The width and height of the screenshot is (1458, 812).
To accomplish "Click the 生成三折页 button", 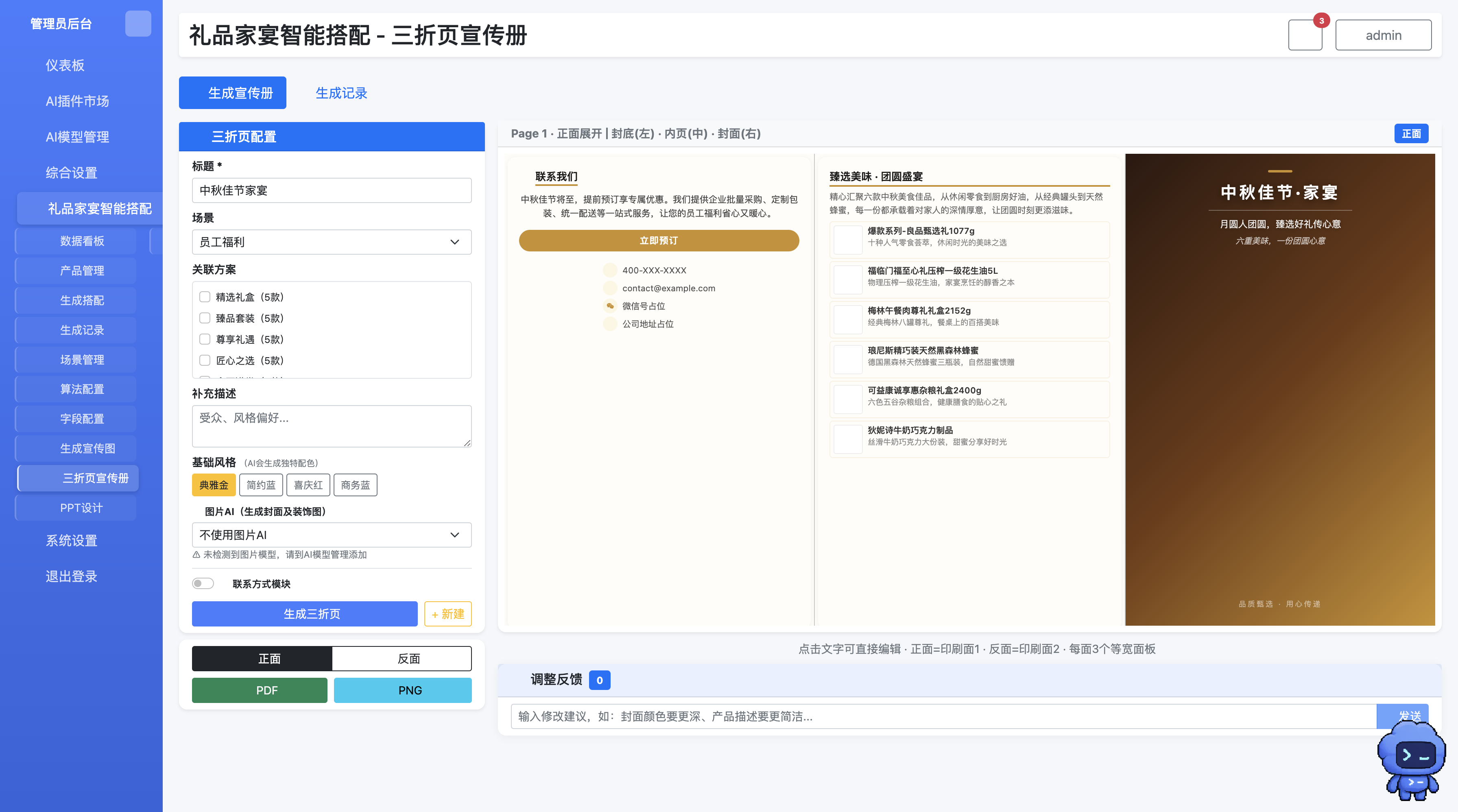I will click(305, 614).
